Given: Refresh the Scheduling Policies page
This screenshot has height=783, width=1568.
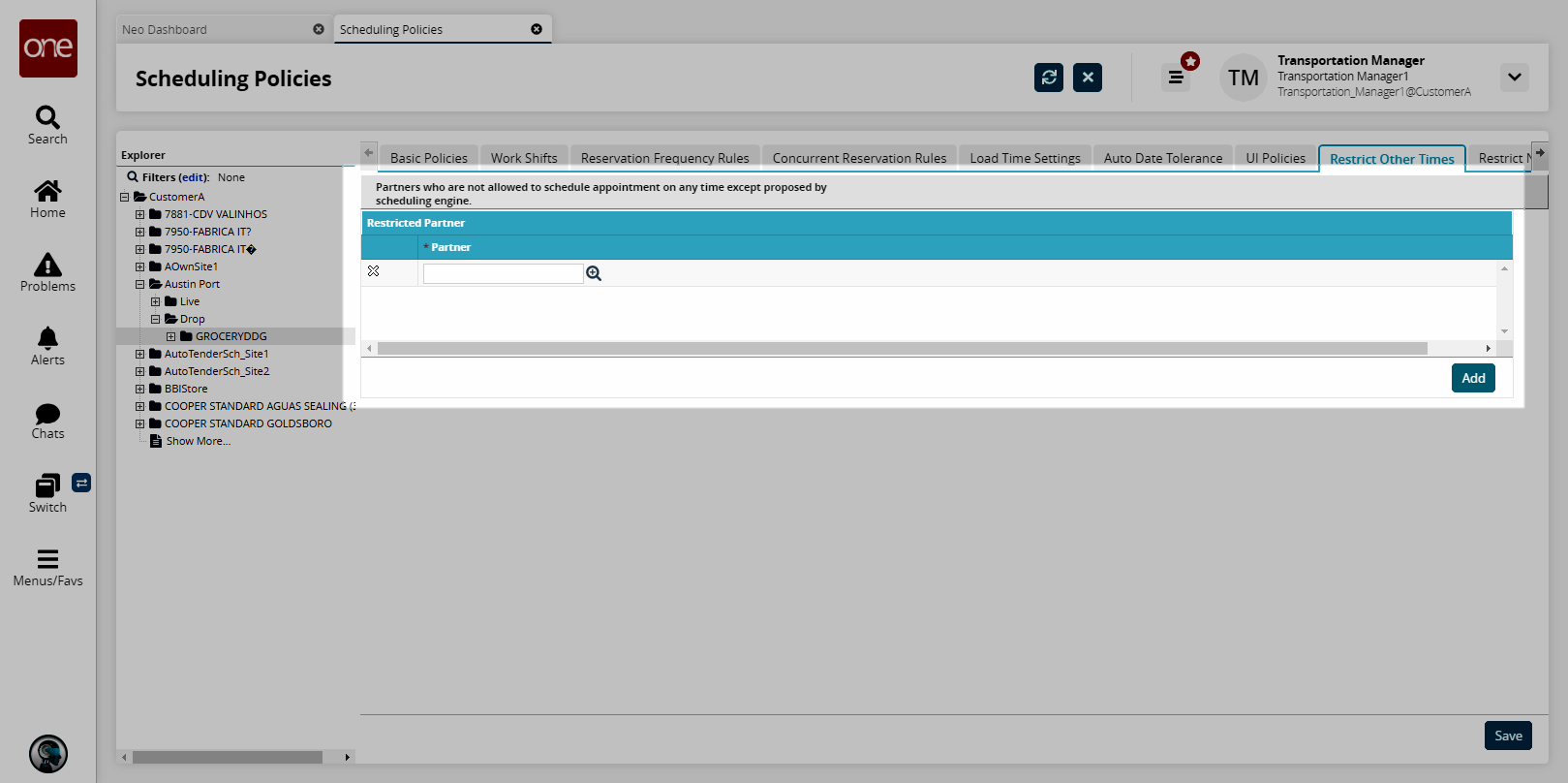Looking at the screenshot, I should 1049,78.
